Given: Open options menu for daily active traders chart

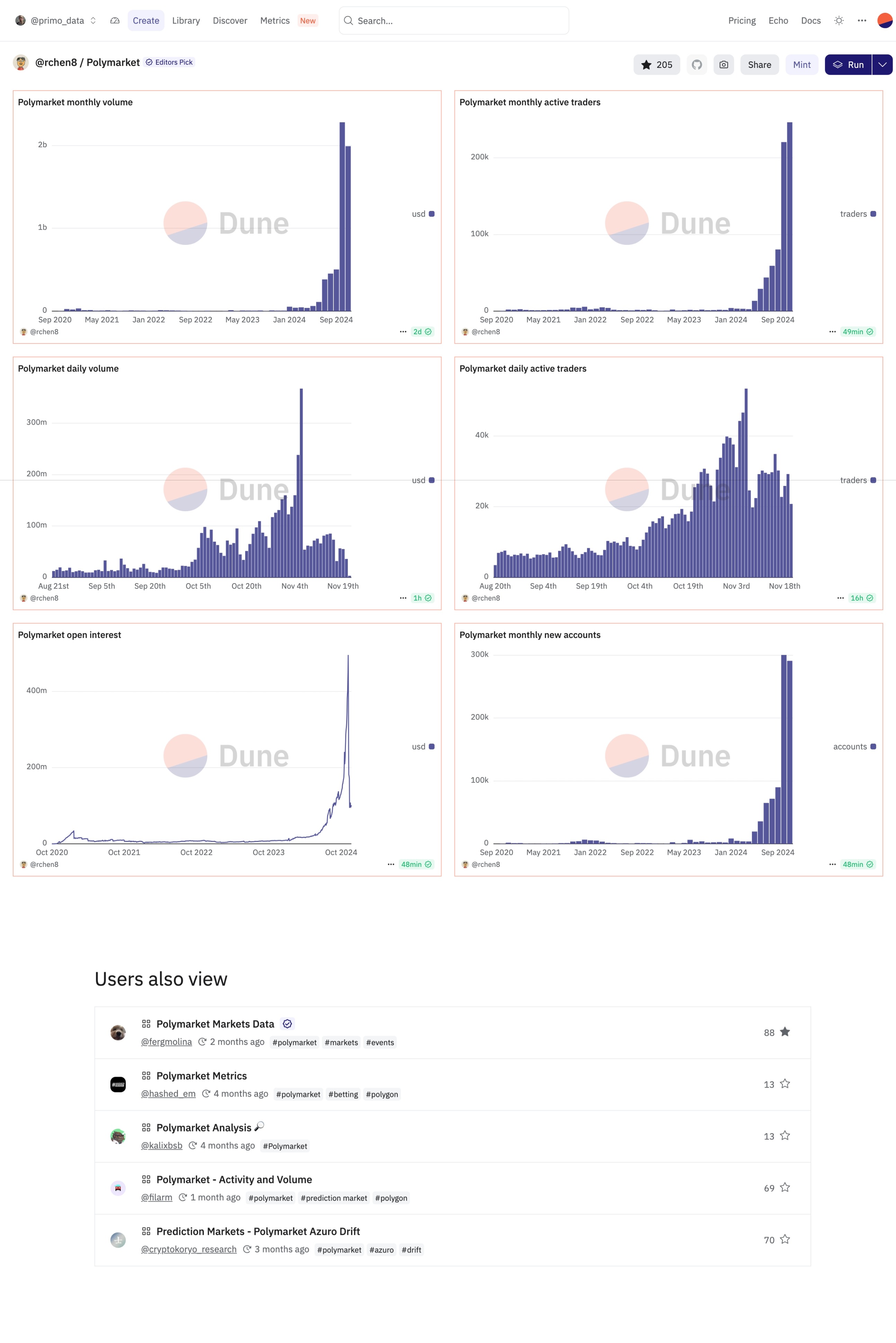Looking at the screenshot, I should (841, 598).
